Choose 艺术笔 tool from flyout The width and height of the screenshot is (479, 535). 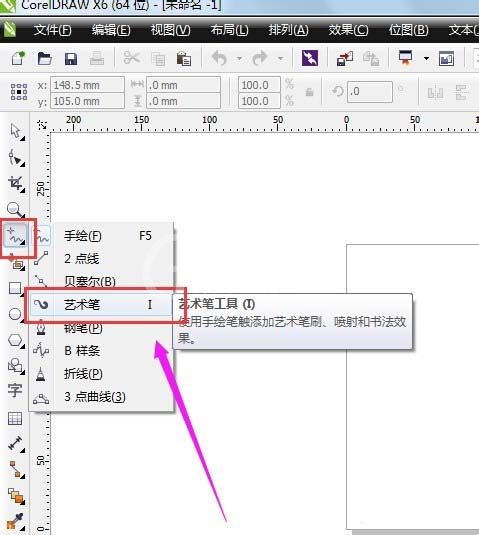pos(102,304)
